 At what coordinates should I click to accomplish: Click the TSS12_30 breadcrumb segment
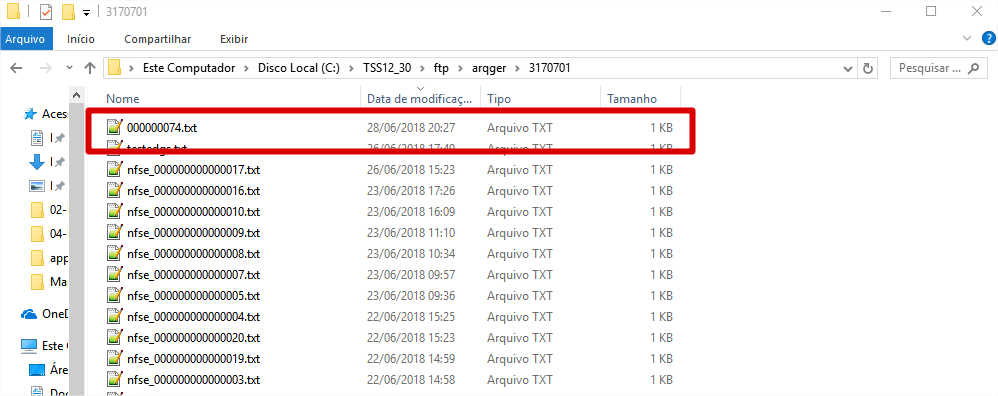386,67
